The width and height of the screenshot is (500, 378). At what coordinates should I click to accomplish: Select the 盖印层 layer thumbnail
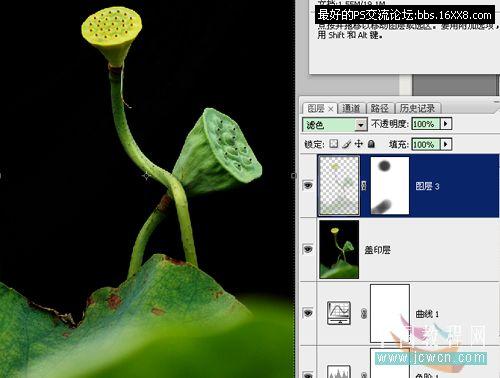click(x=339, y=249)
